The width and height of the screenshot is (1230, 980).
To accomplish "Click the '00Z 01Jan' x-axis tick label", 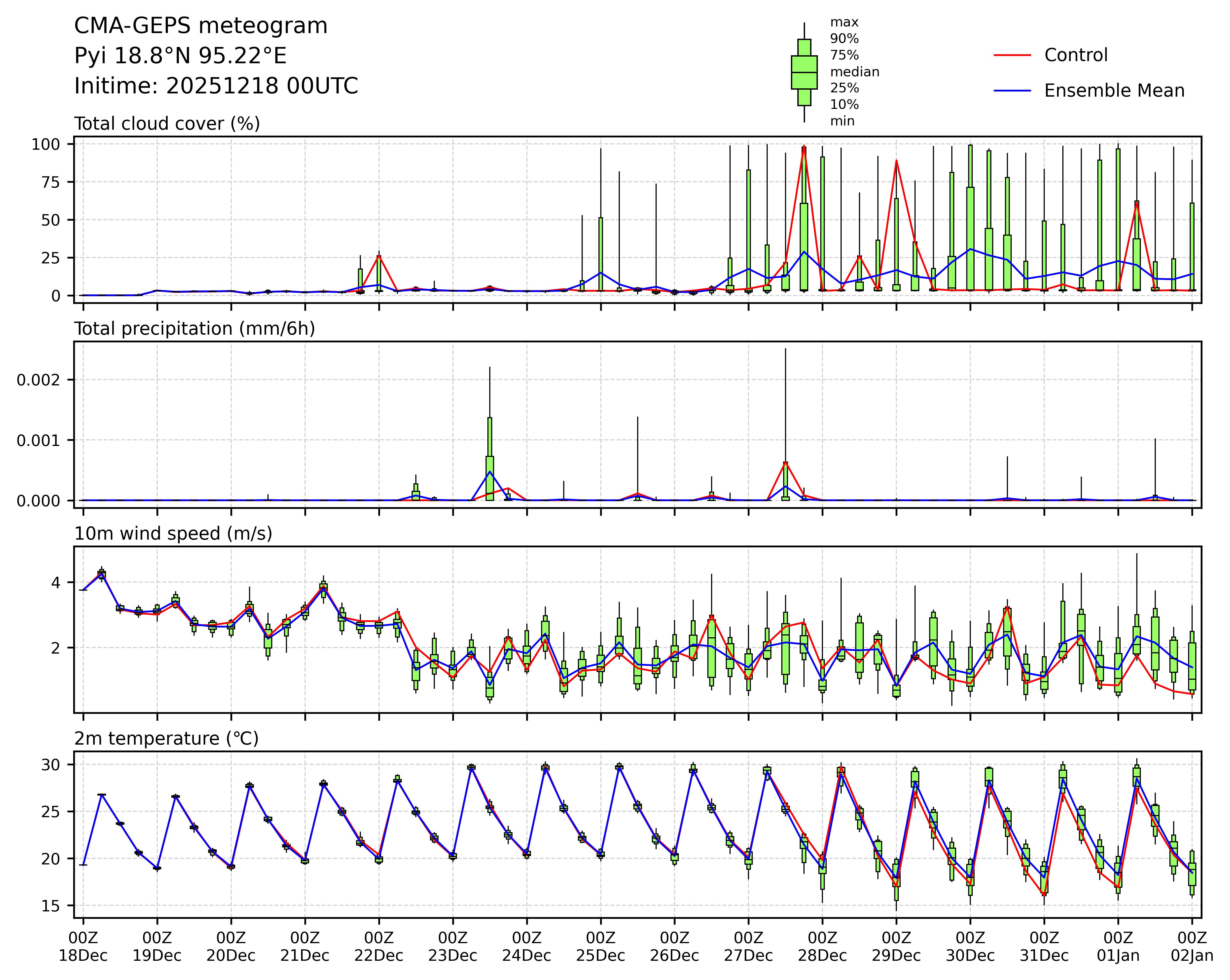I will 1118,947.
